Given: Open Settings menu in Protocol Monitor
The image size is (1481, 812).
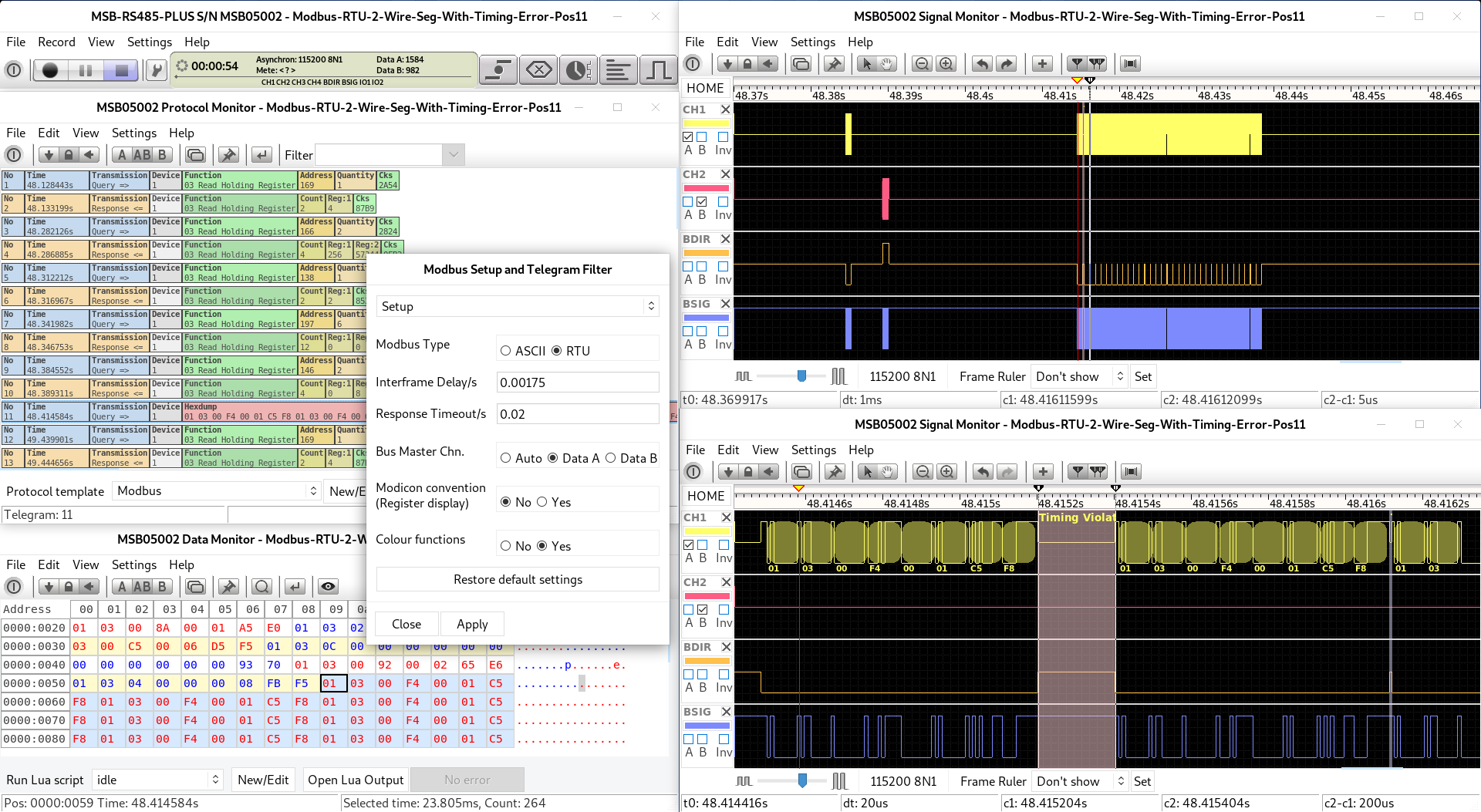Looking at the screenshot, I should click(x=133, y=133).
